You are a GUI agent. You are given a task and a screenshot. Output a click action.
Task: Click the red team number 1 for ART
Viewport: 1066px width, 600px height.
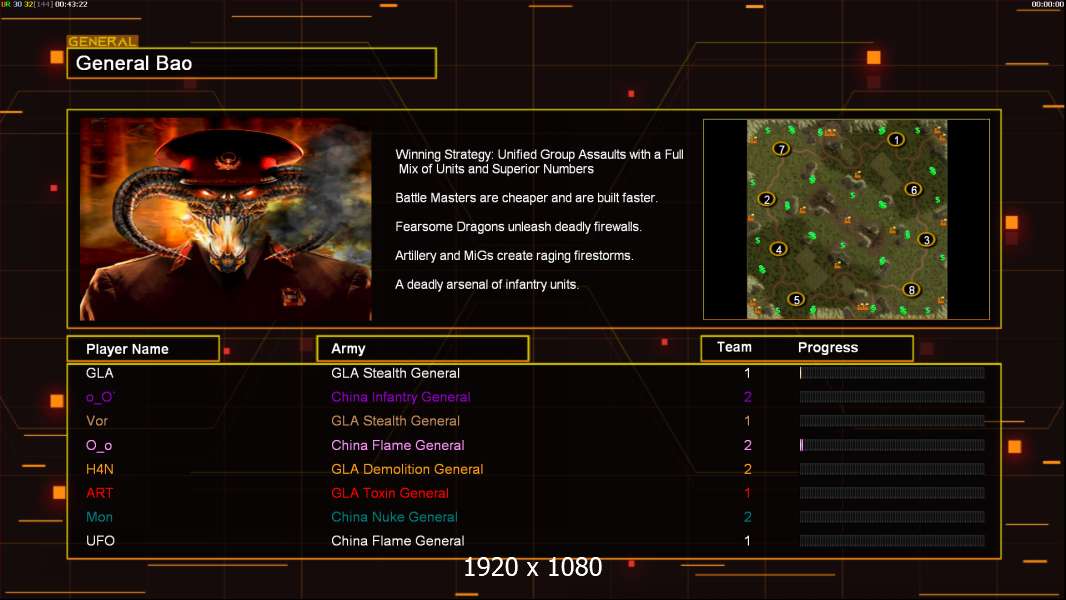click(x=747, y=493)
